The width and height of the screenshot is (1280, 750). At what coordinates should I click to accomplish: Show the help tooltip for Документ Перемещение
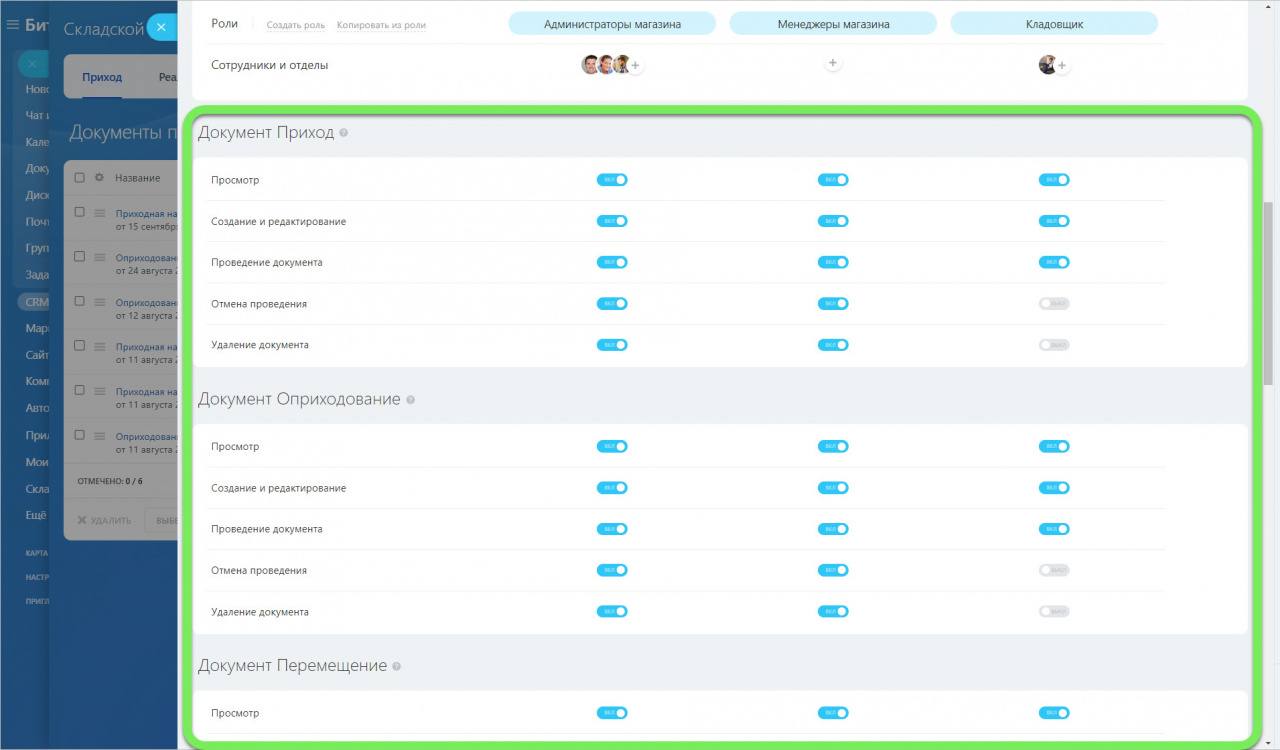(397, 667)
